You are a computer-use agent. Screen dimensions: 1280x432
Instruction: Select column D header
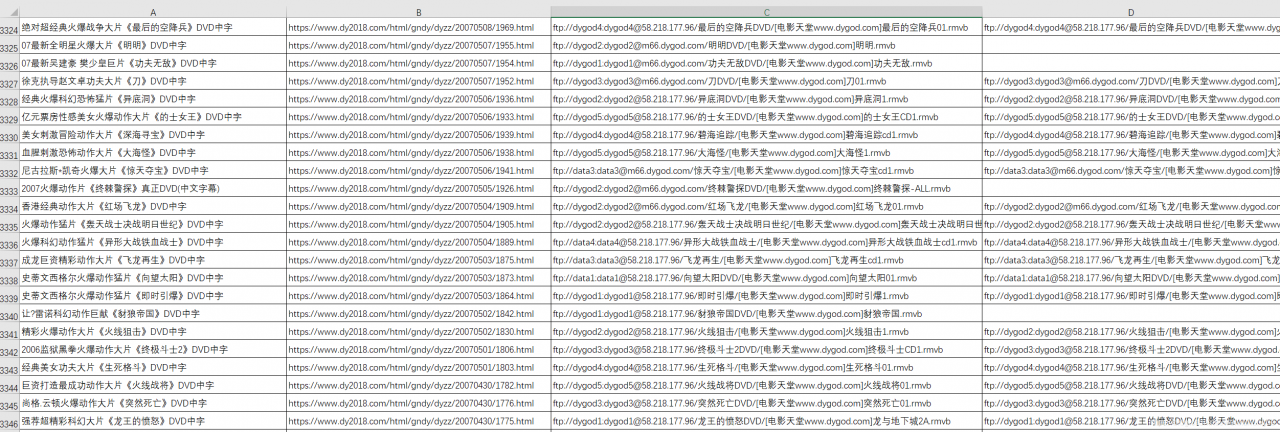coord(1131,11)
